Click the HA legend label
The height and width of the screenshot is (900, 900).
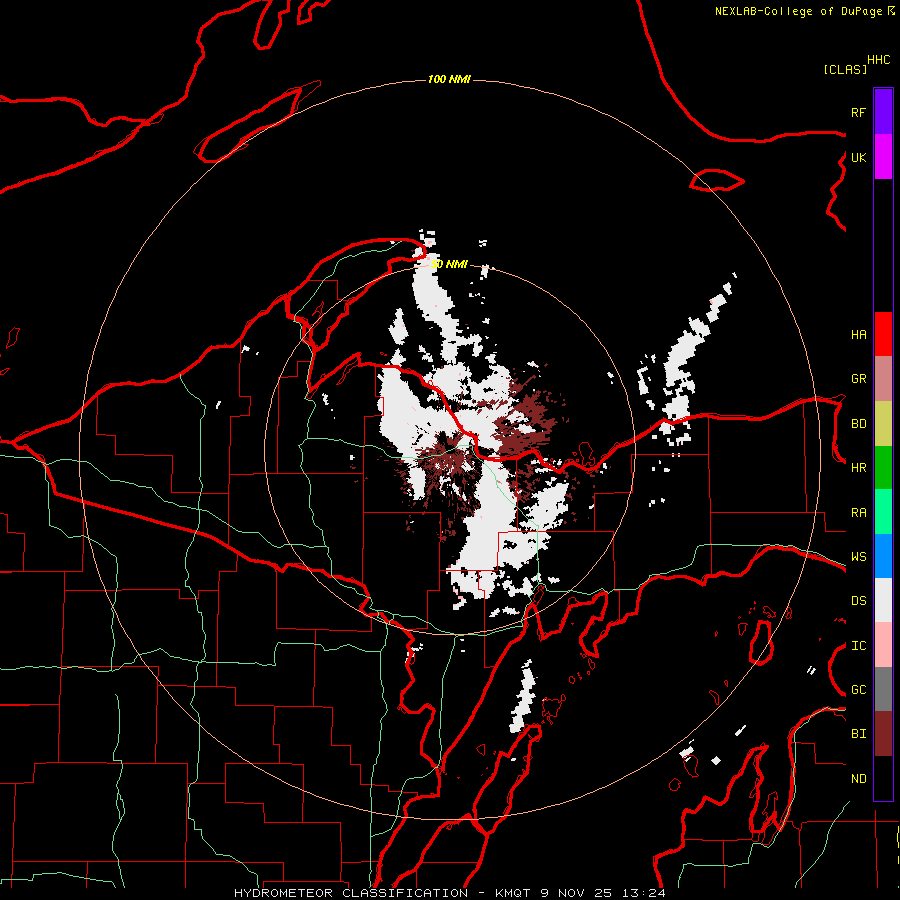click(x=858, y=335)
